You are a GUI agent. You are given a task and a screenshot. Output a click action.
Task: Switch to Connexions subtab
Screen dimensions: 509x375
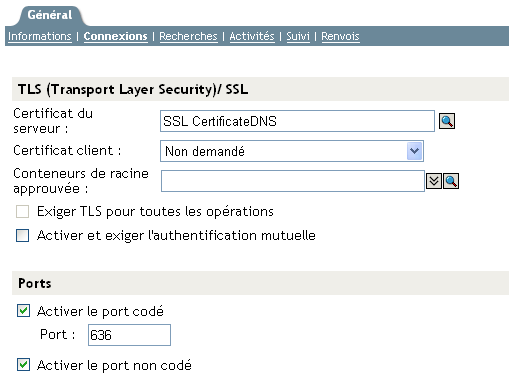115,36
